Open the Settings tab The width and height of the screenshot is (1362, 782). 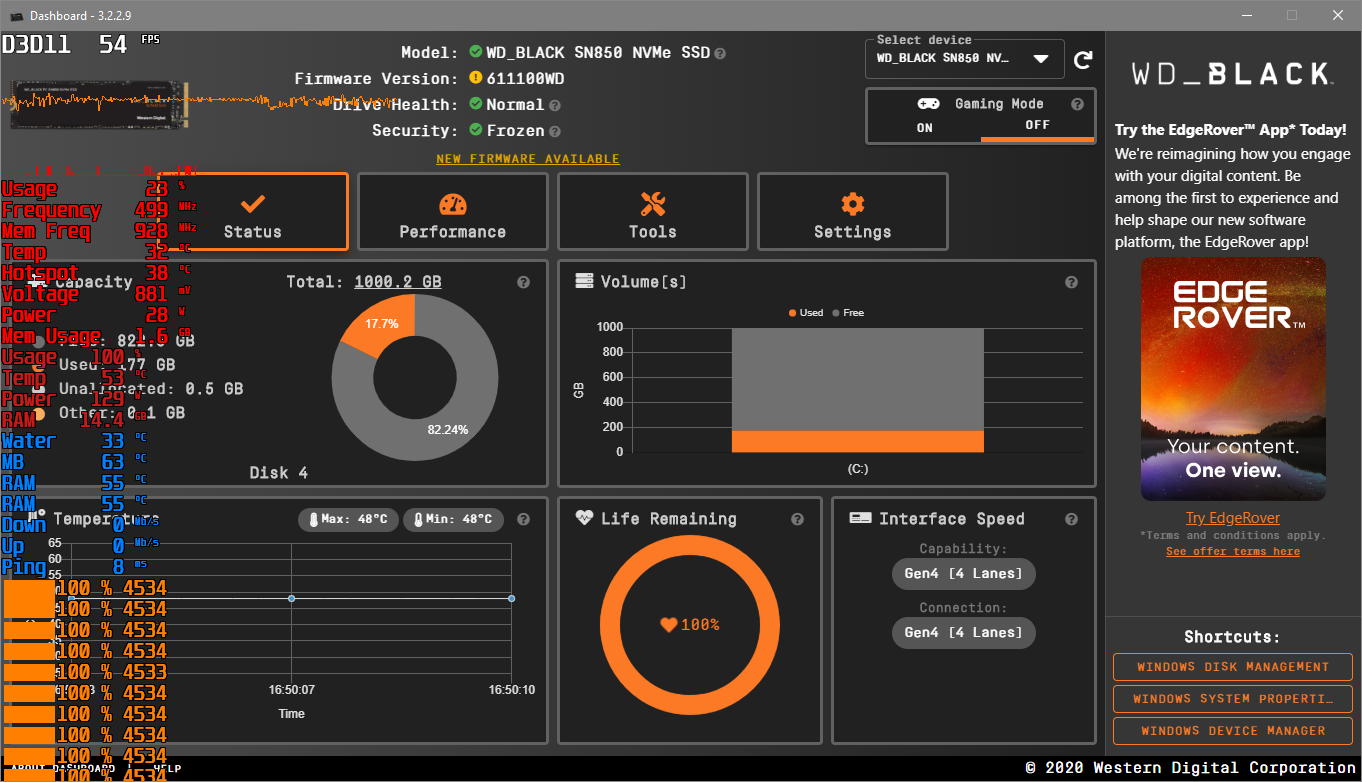[x=853, y=211]
